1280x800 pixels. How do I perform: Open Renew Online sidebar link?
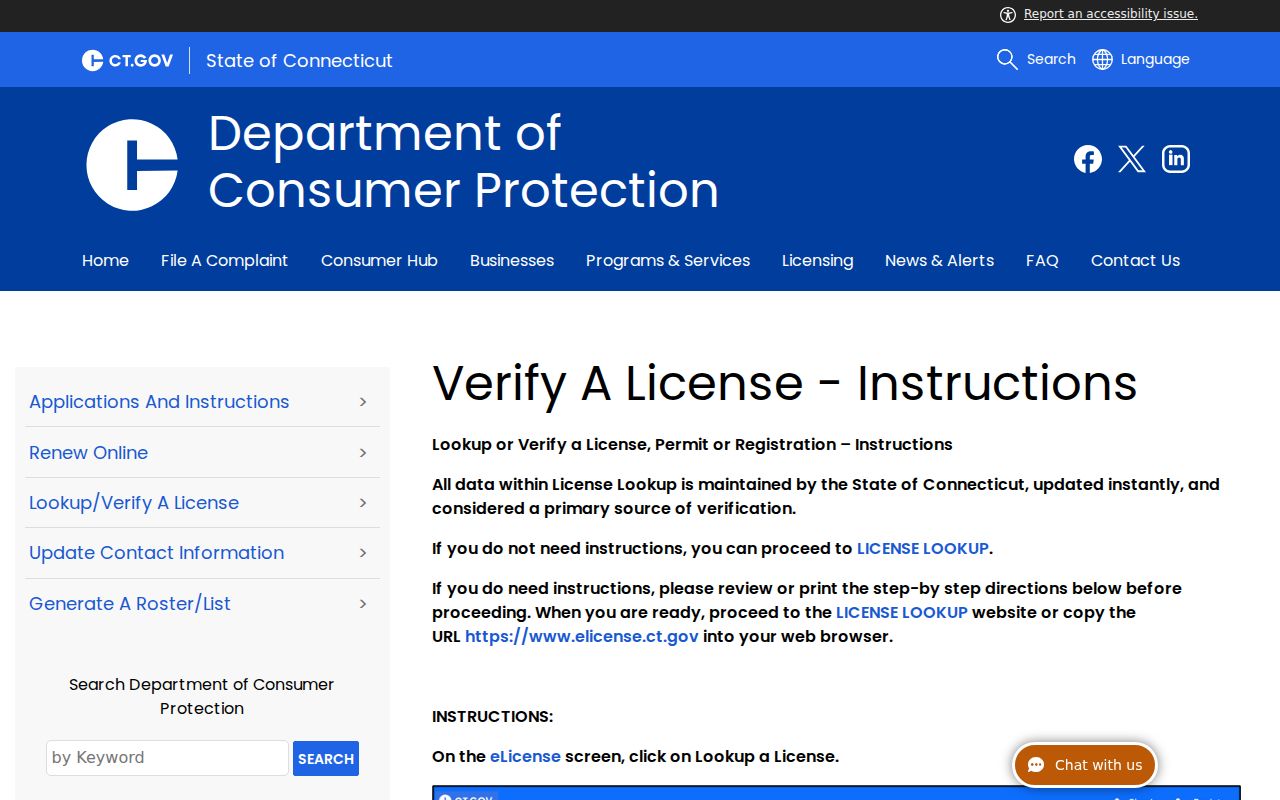(88, 453)
